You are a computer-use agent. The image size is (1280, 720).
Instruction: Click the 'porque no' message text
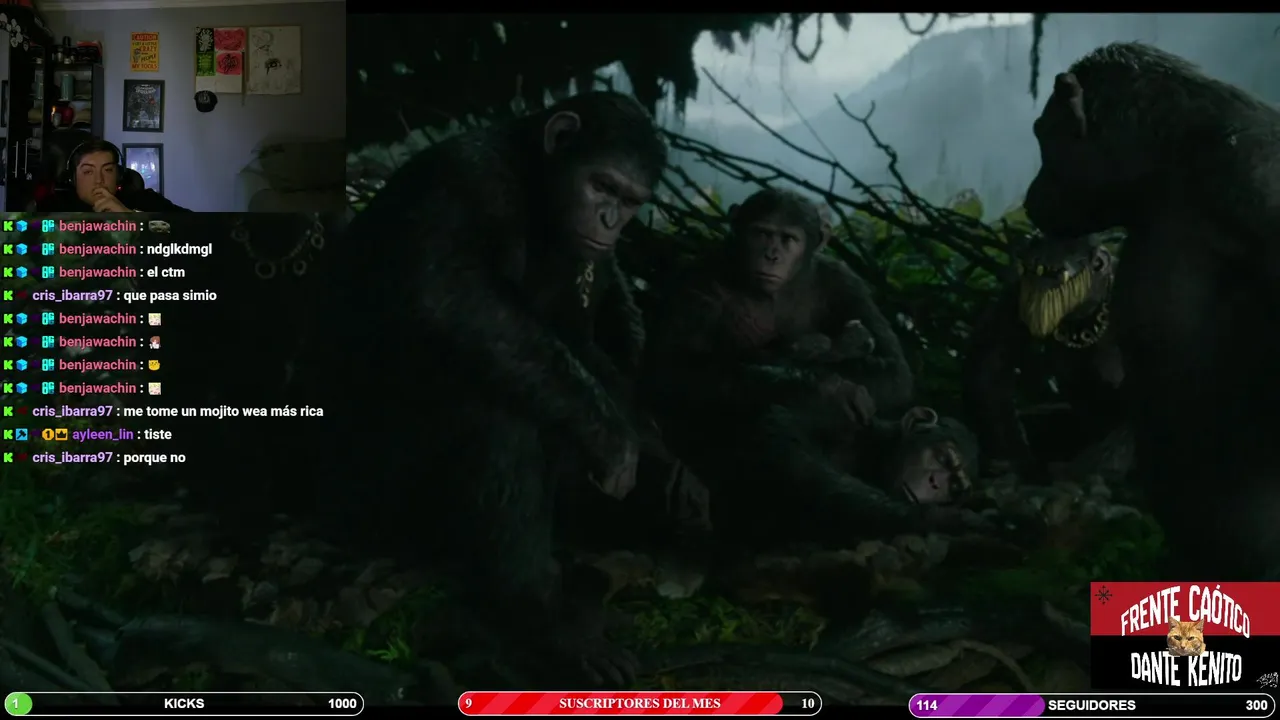[154, 457]
